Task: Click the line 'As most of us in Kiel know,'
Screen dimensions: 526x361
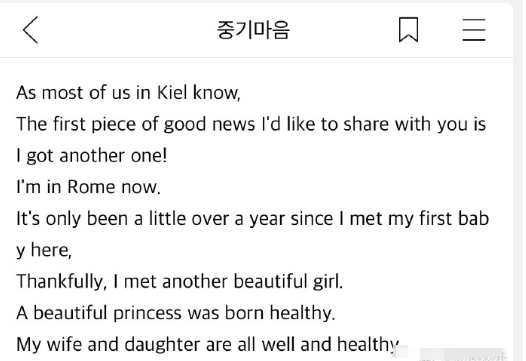Action: coord(128,92)
